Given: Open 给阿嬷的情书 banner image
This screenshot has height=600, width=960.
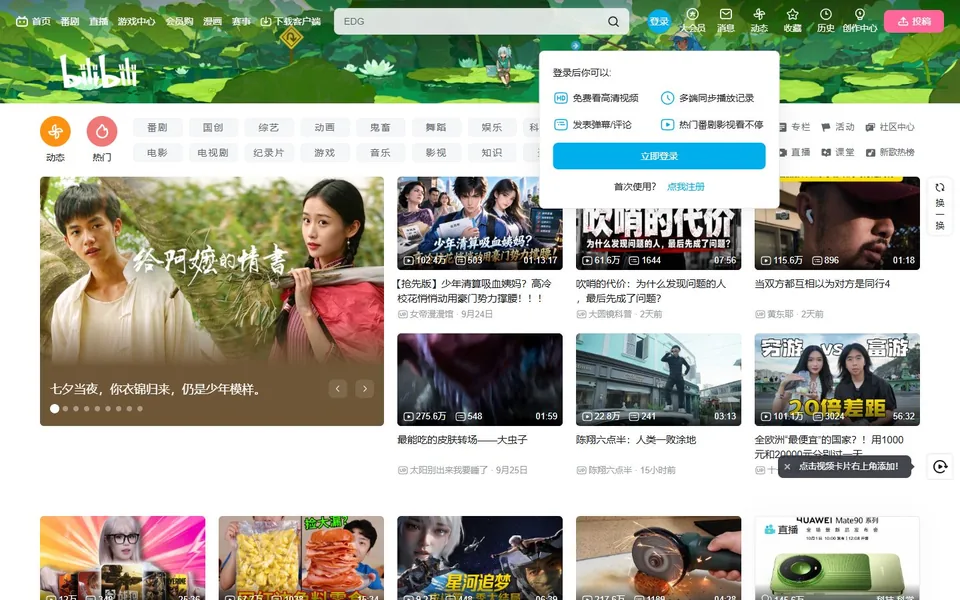Looking at the screenshot, I should pyautogui.click(x=212, y=301).
